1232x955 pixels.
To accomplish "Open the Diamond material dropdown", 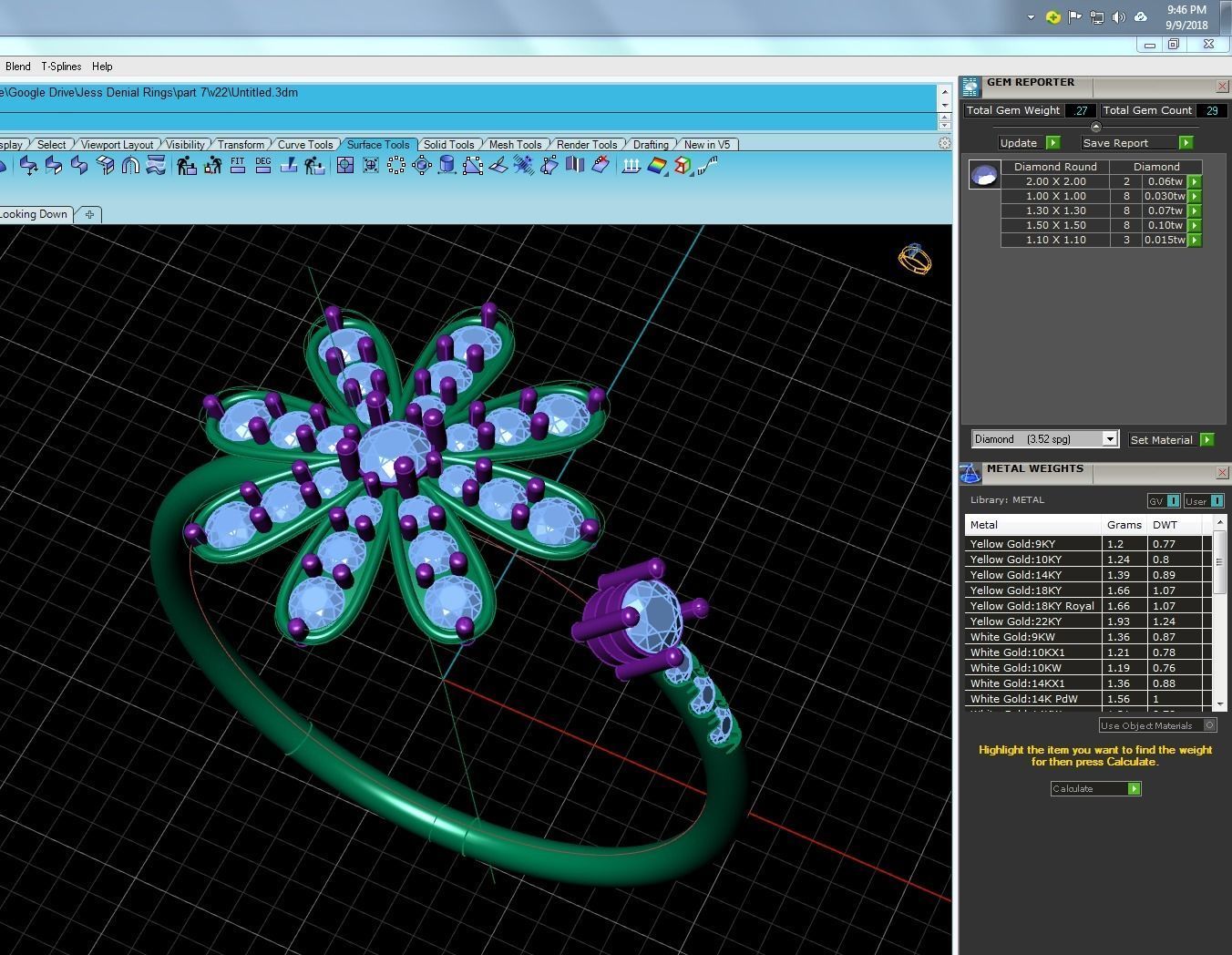I will point(1044,439).
